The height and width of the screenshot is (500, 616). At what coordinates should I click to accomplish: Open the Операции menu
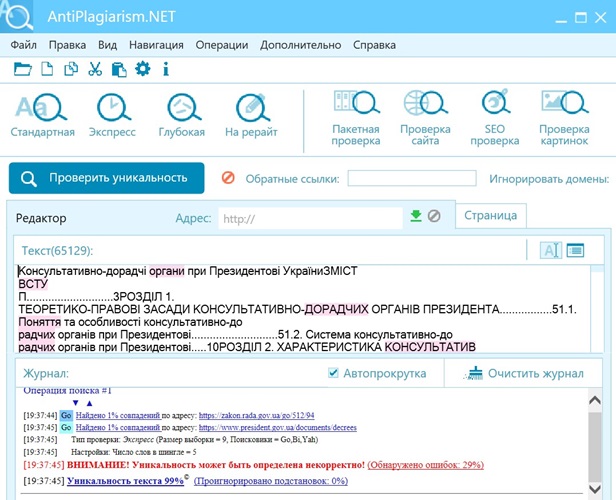(222, 45)
